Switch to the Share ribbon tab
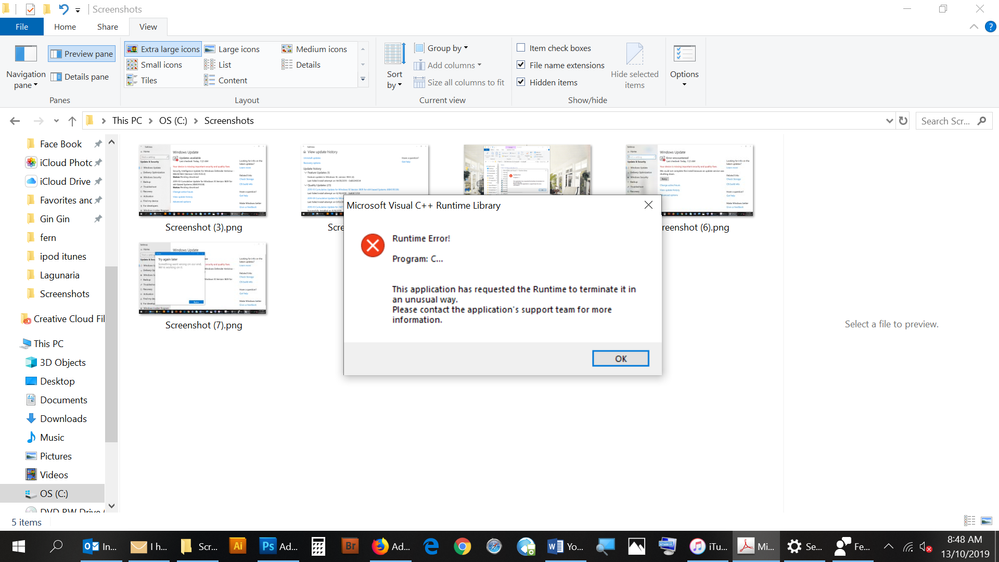 107,27
